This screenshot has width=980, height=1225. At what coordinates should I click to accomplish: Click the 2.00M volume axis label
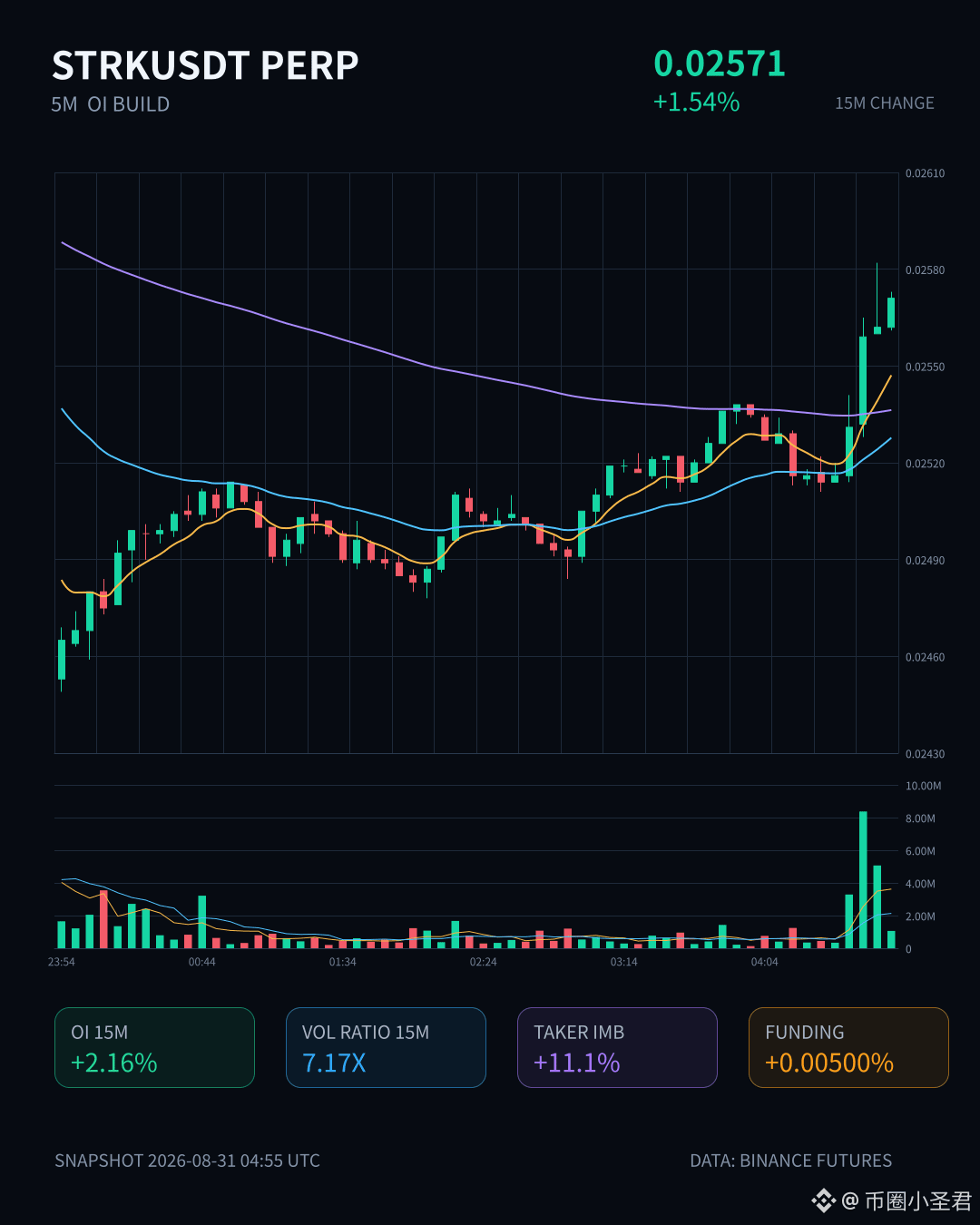click(920, 916)
